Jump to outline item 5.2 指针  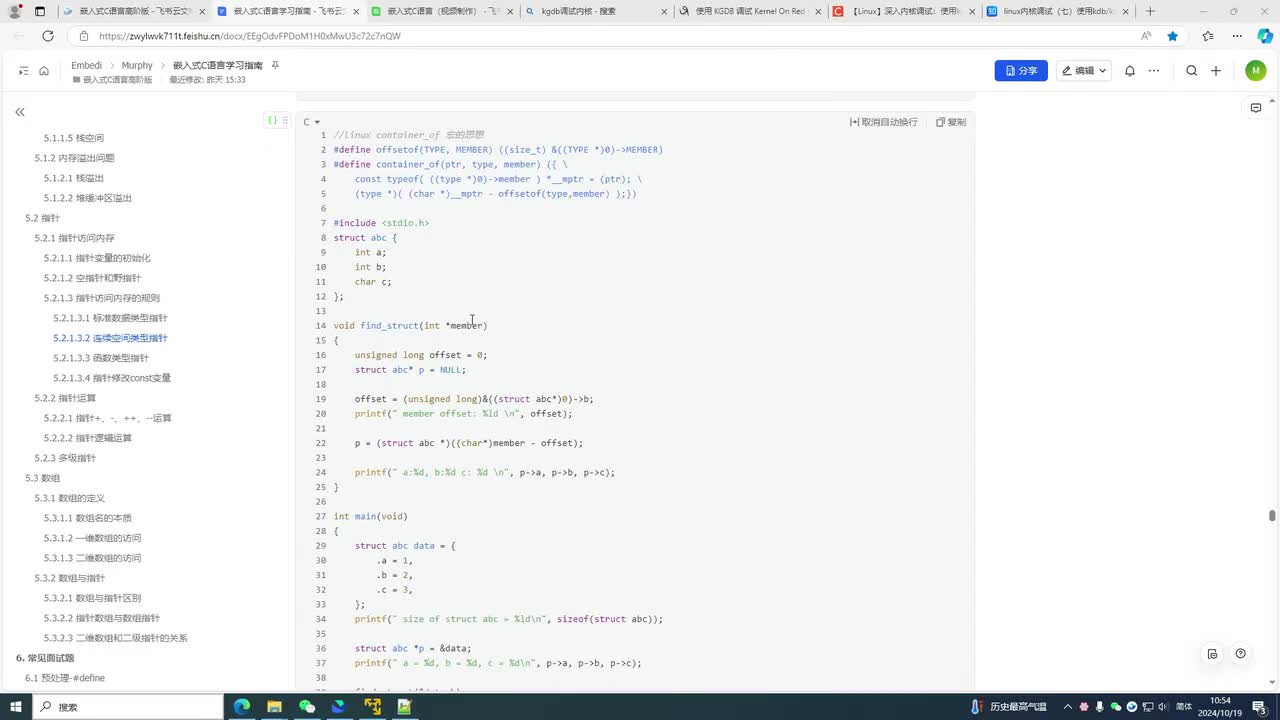pyautogui.click(x=43, y=218)
